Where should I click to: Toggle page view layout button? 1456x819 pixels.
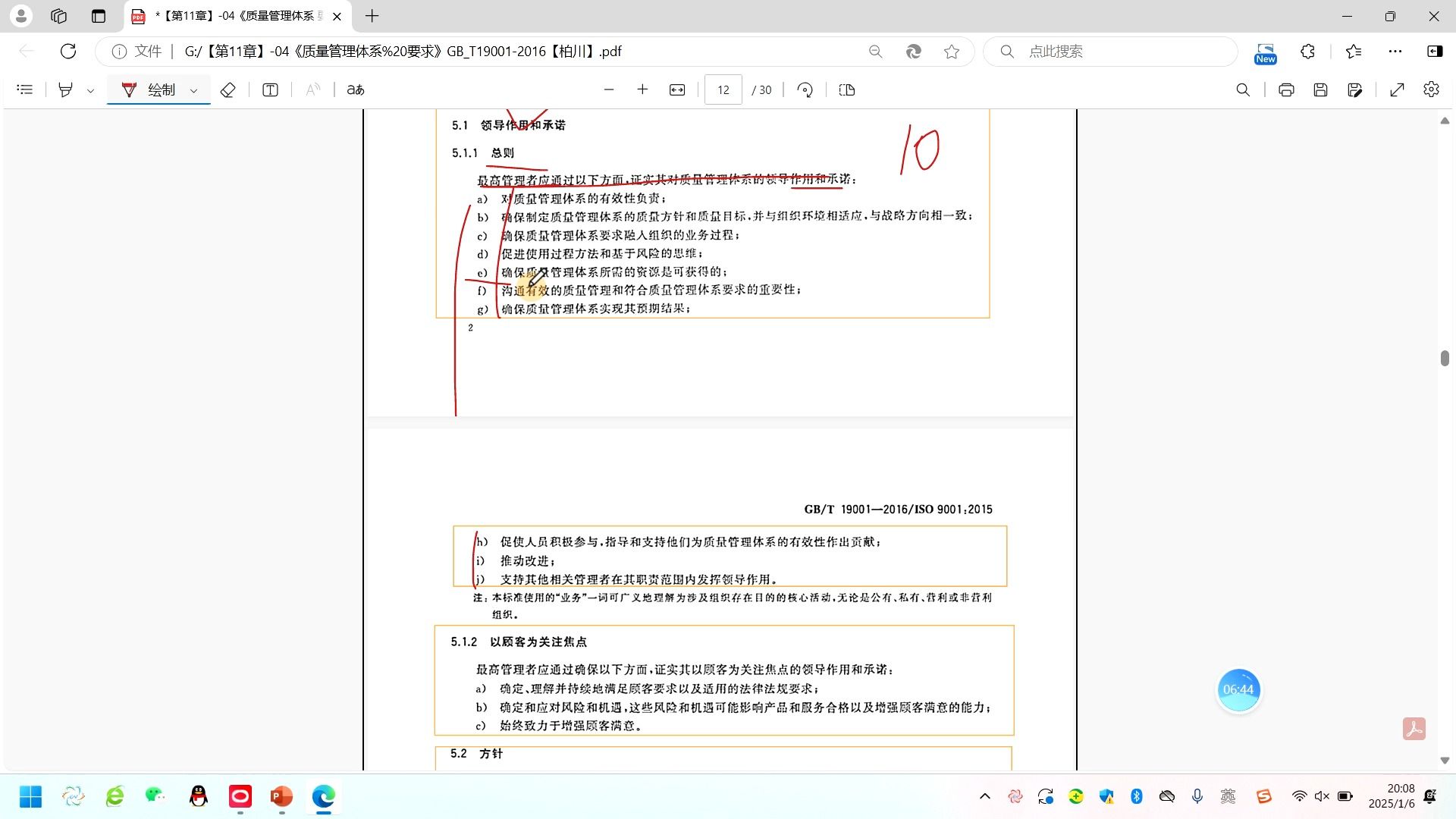[x=847, y=90]
